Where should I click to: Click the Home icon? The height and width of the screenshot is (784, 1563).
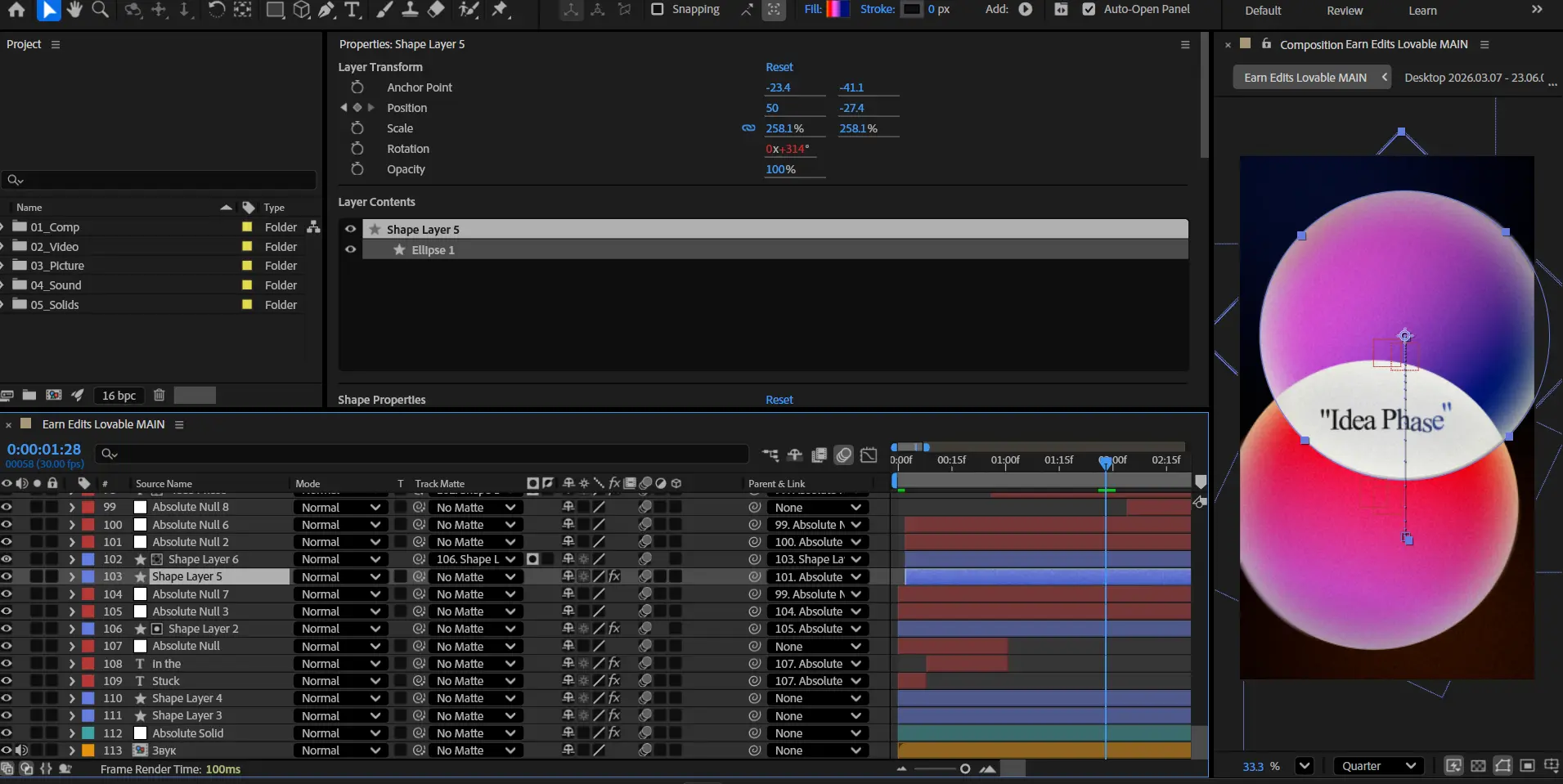coord(16,10)
